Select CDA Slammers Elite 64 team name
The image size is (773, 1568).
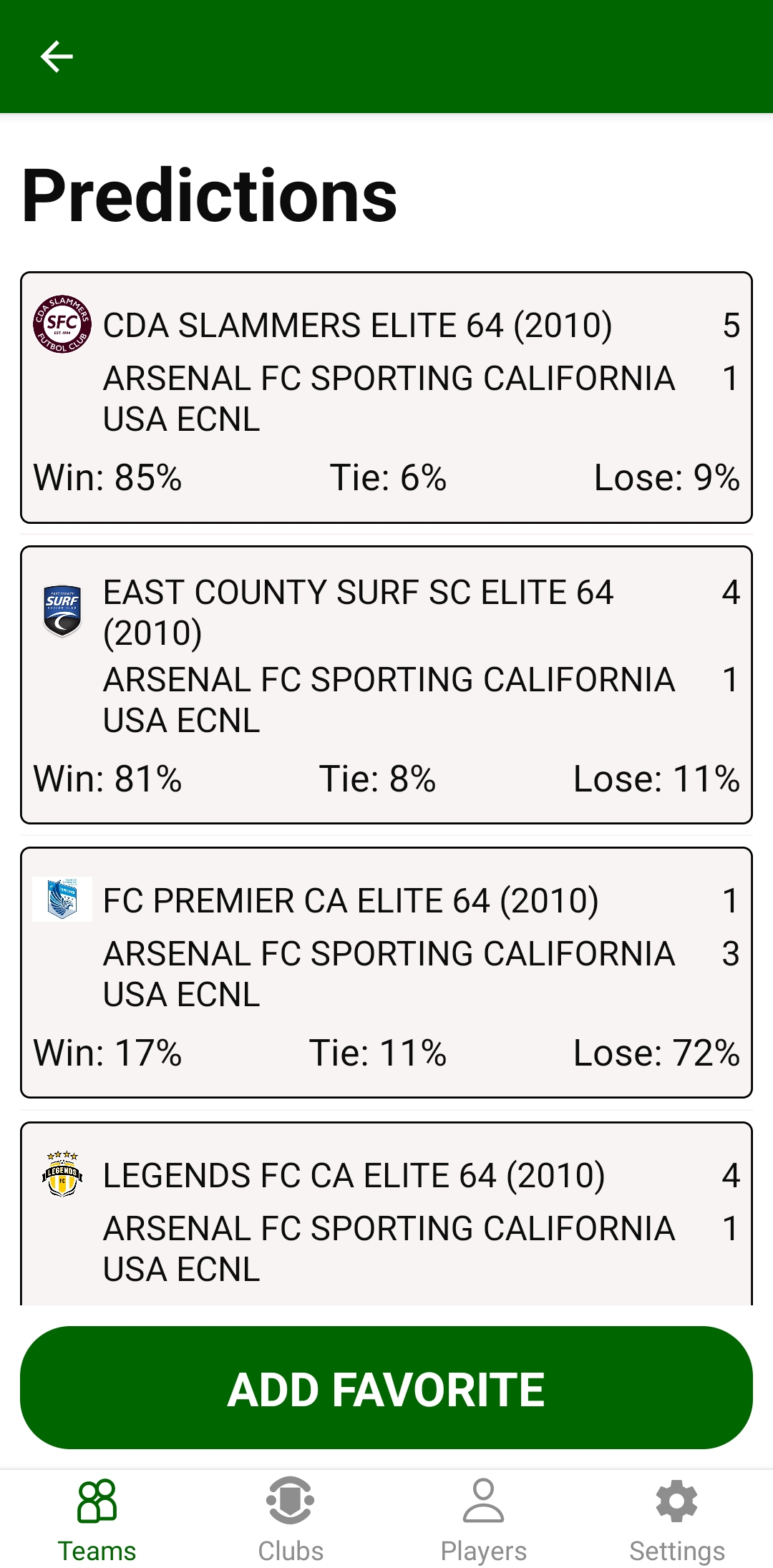coord(358,326)
